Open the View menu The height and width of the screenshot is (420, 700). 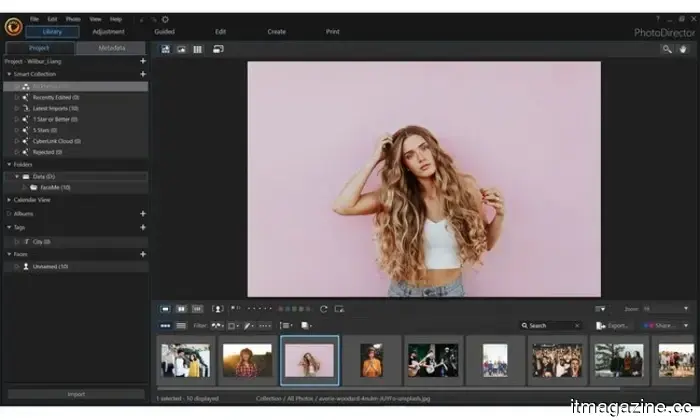pyautogui.click(x=95, y=19)
